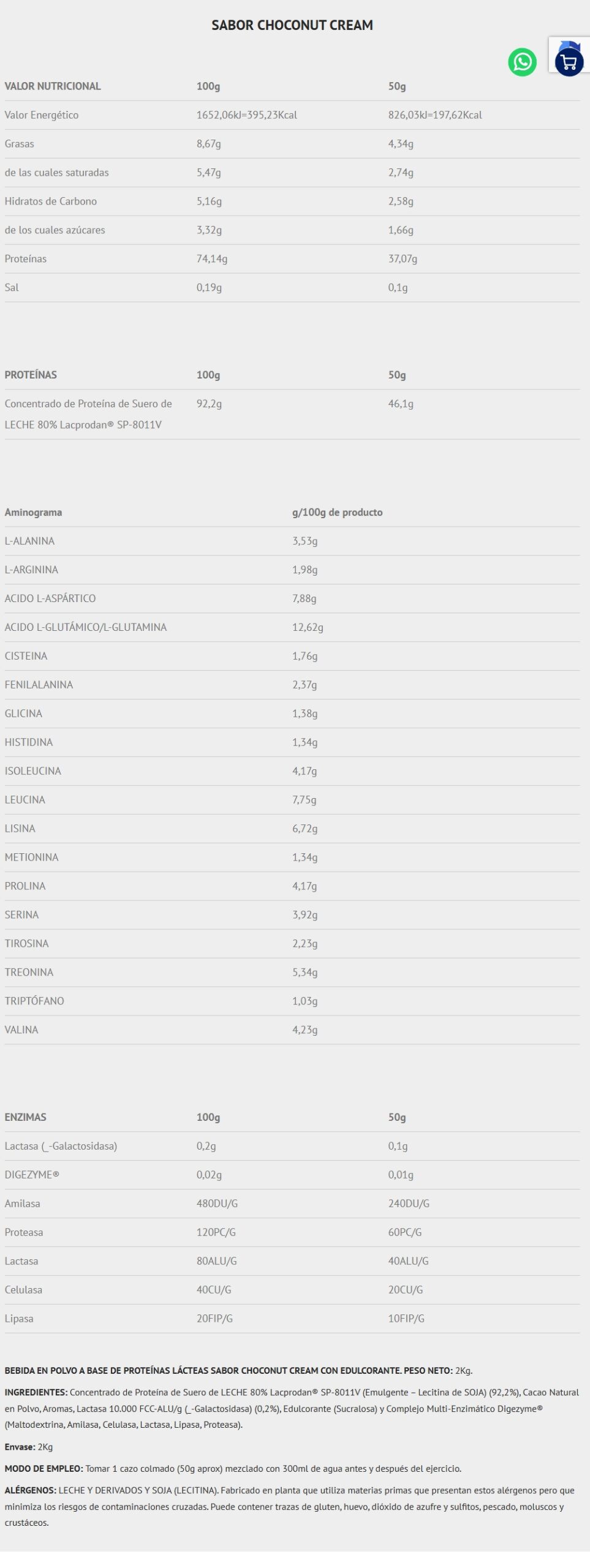The height and width of the screenshot is (1568, 590).
Task: Click the ENZIMAS section header
Action: click(x=26, y=1117)
